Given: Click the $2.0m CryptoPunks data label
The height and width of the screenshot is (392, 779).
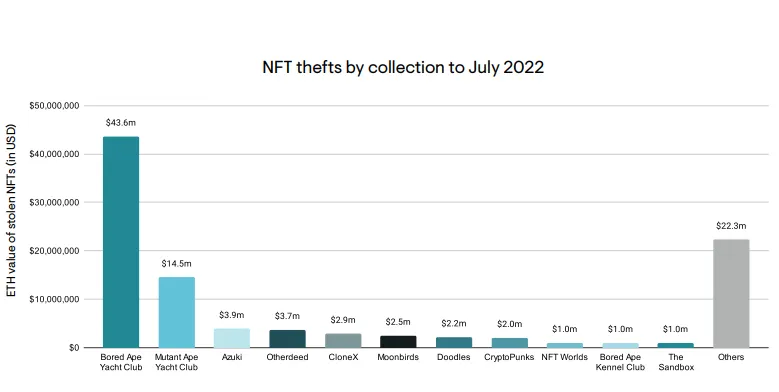Looking at the screenshot, I should pyautogui.click(x=509, y=324).
